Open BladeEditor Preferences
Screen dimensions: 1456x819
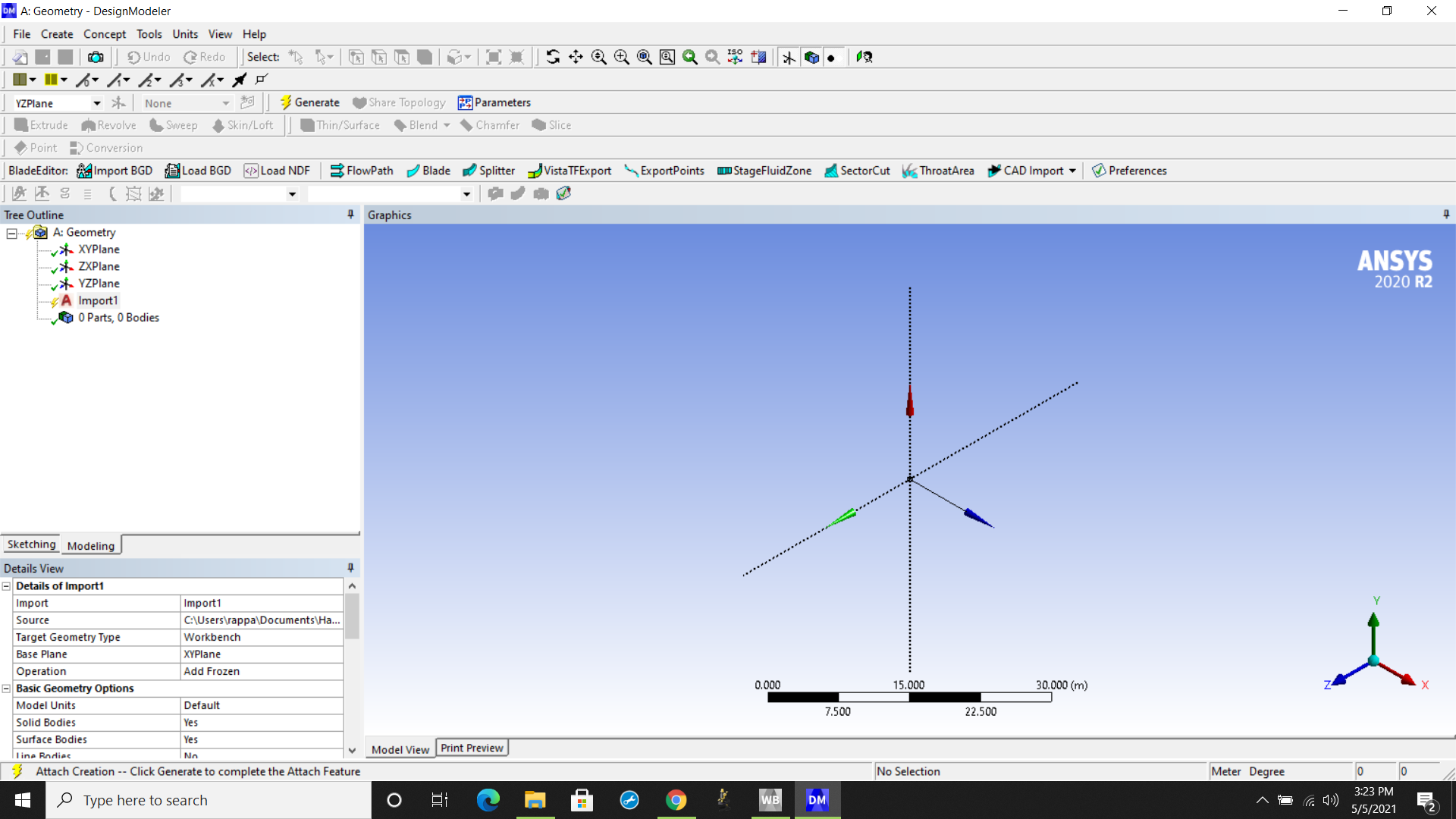point(1129,171)
